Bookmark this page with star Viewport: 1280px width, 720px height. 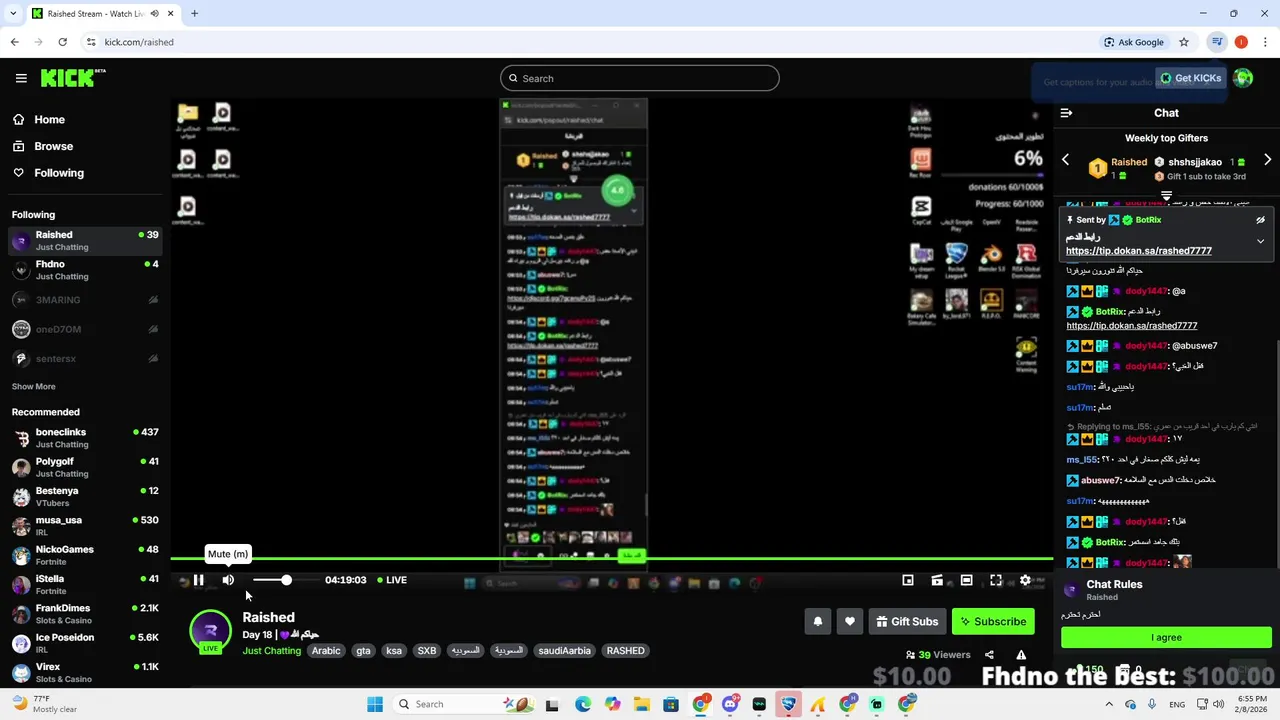click(1184, 42)
